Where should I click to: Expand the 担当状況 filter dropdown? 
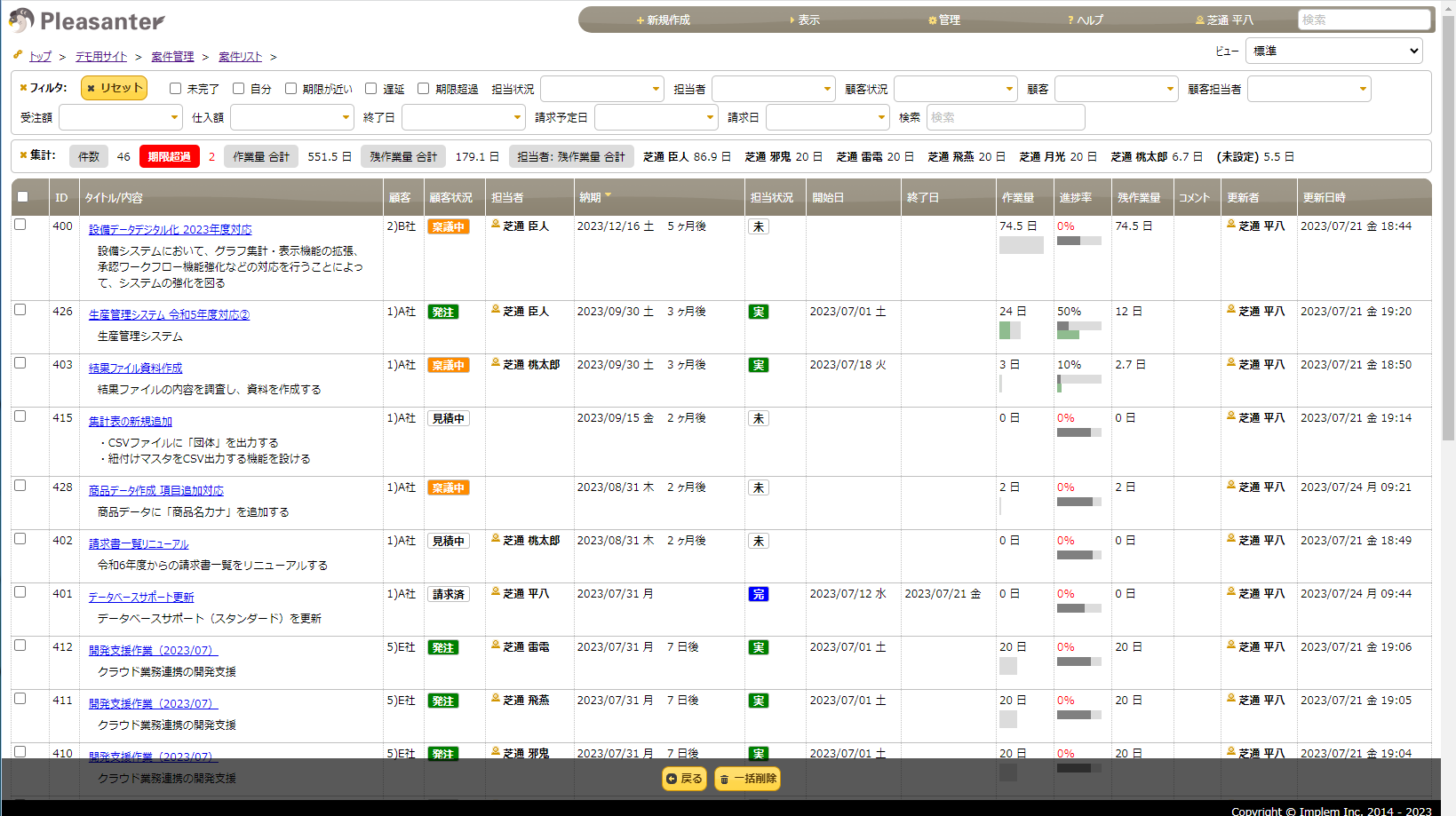601,89
